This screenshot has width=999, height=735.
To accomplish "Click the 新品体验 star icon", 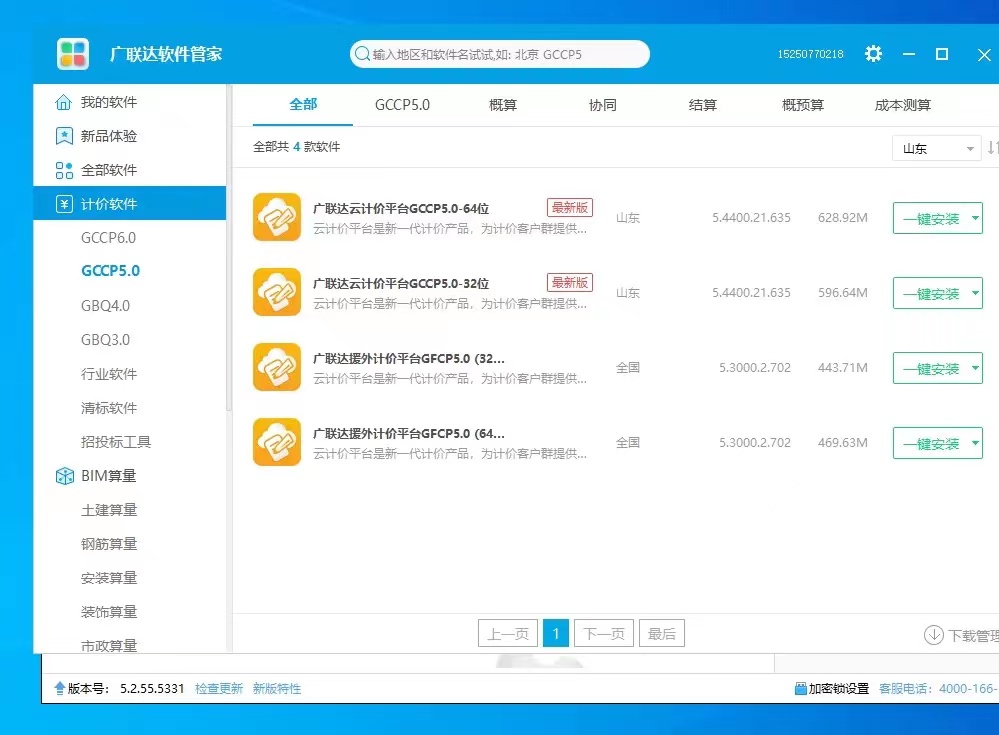I will 64,136.
